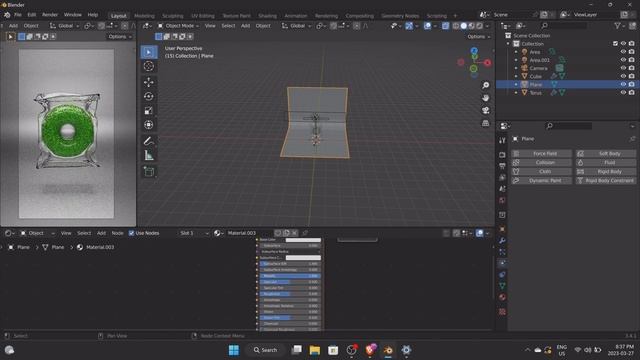Open the Options dropdown in main viewport
Viewport: 640px width, 360px height.
[479, 37]
